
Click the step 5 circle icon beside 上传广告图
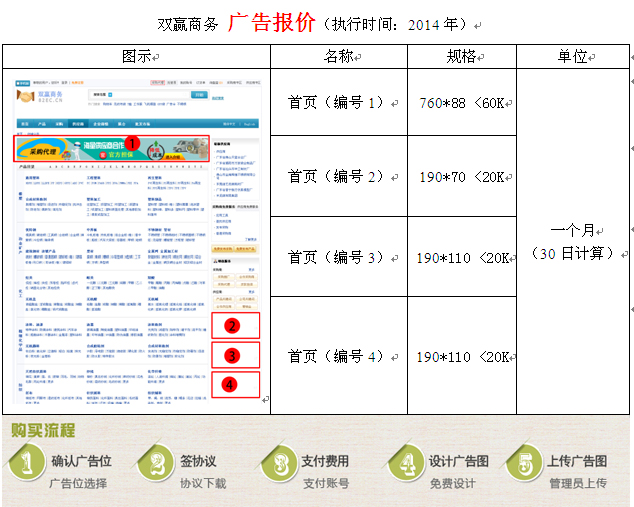524,463
